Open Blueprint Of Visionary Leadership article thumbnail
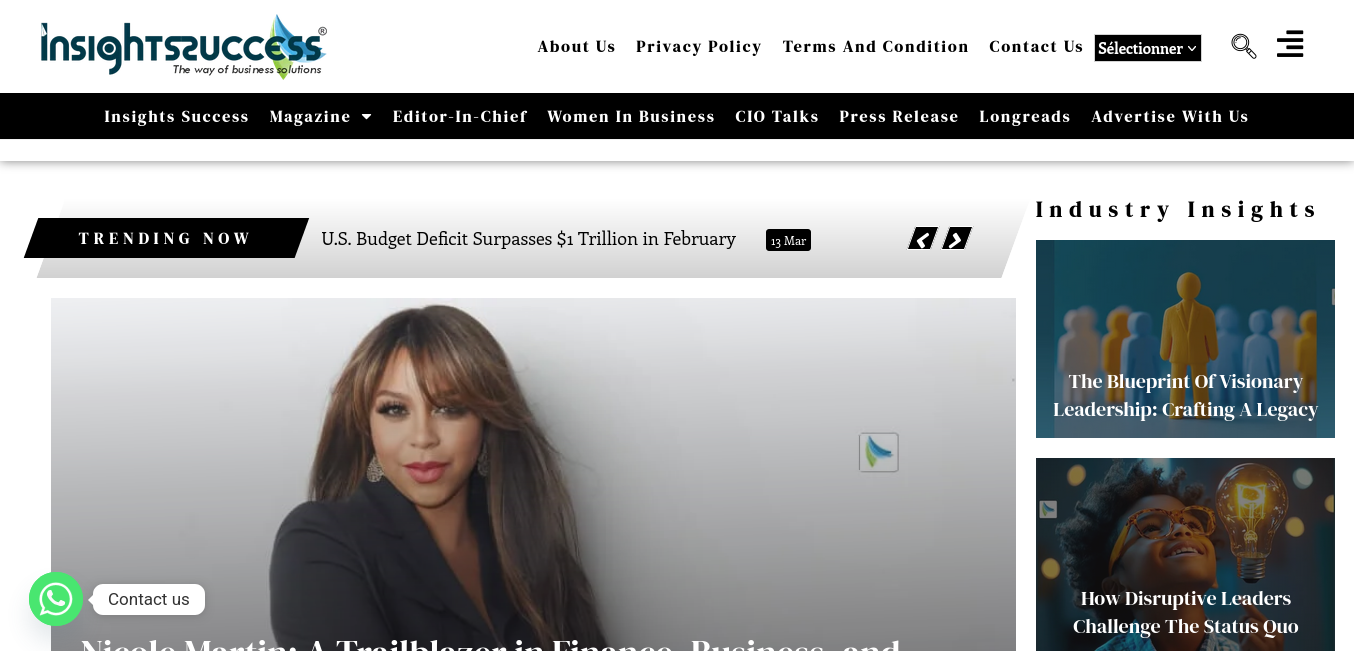The width and height of the screenshot is (1366, 651). [x=1185, y=339]
